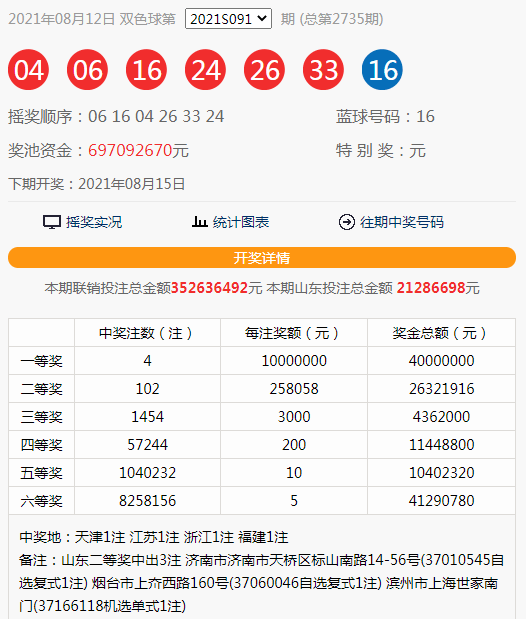This screenshot has height=619, width=526.
Task: Click the prize pool amount 697092670
Action: tap(130, 150)
